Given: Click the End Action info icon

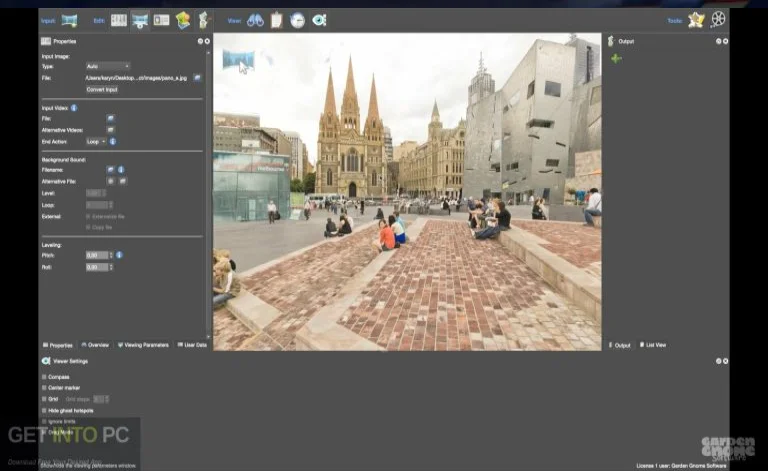Looking at the screenshot, I should coord(113,141).
